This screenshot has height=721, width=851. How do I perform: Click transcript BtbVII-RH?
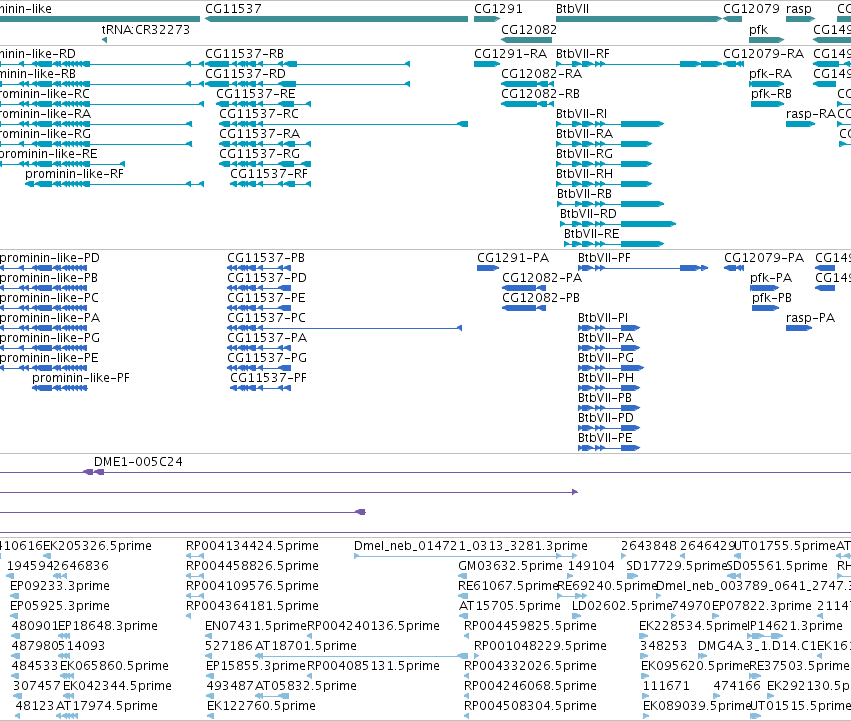point(585,174)
